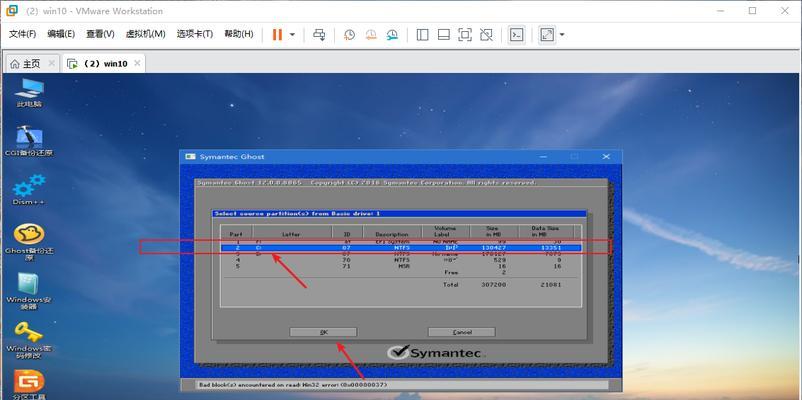Screen dimensions: 802x400
Task: Click the Letter column header
Action: (292, 234)
